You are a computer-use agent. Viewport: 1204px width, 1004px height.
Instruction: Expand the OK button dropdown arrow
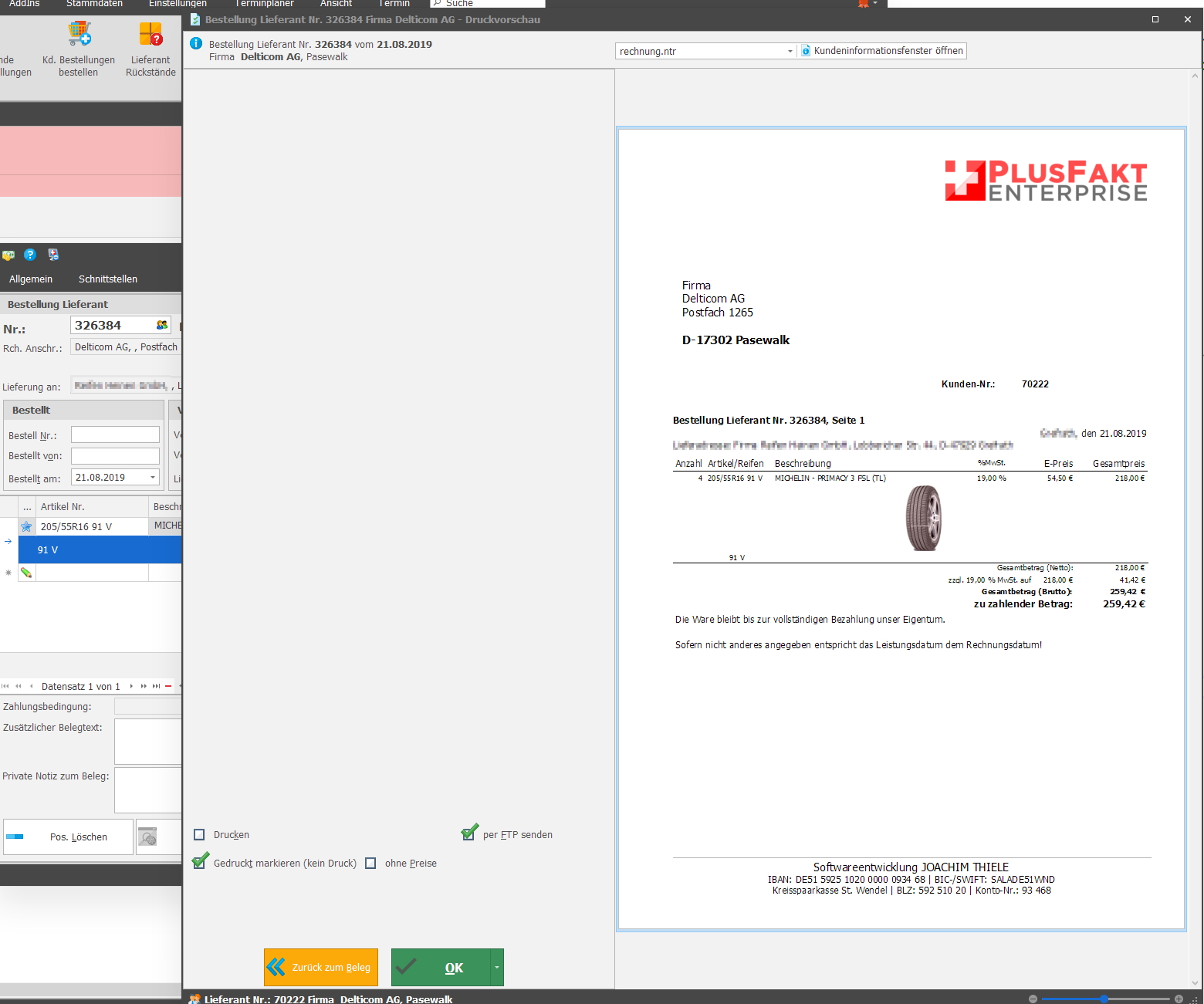coord(497,967)
